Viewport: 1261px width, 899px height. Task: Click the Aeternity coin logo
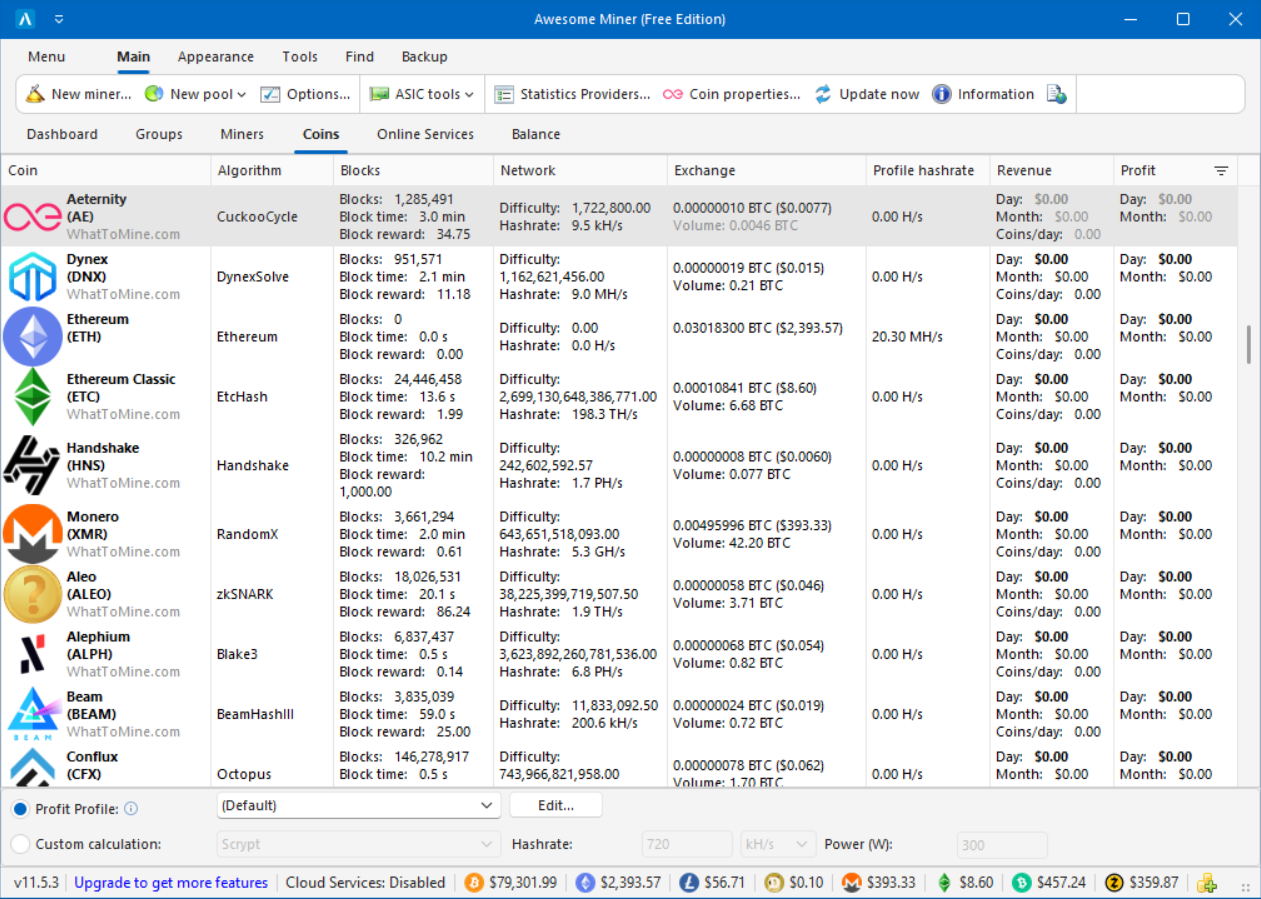coord(32,216)
